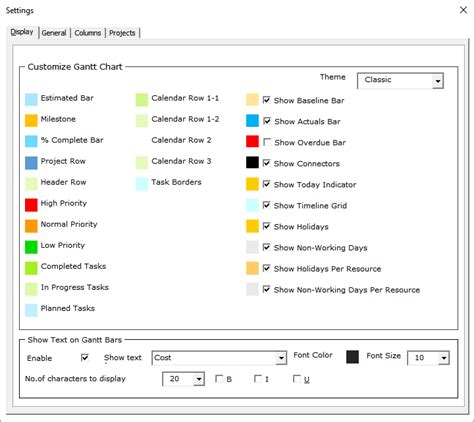Change the Normal Priority orange swatch
This screenshot has height=422, width=474.
tap(31, 226)
